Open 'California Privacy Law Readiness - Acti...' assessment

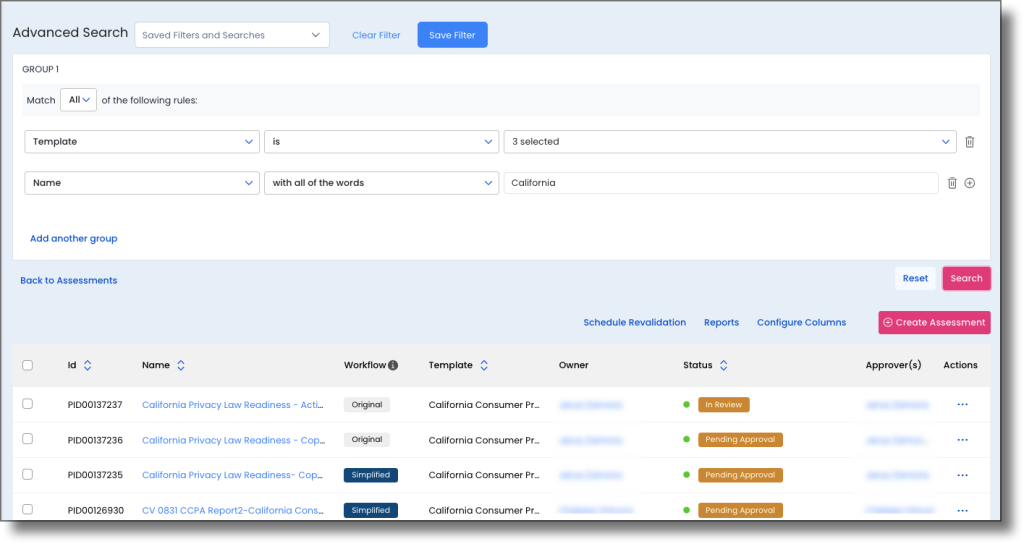click(x=232, y=405)
